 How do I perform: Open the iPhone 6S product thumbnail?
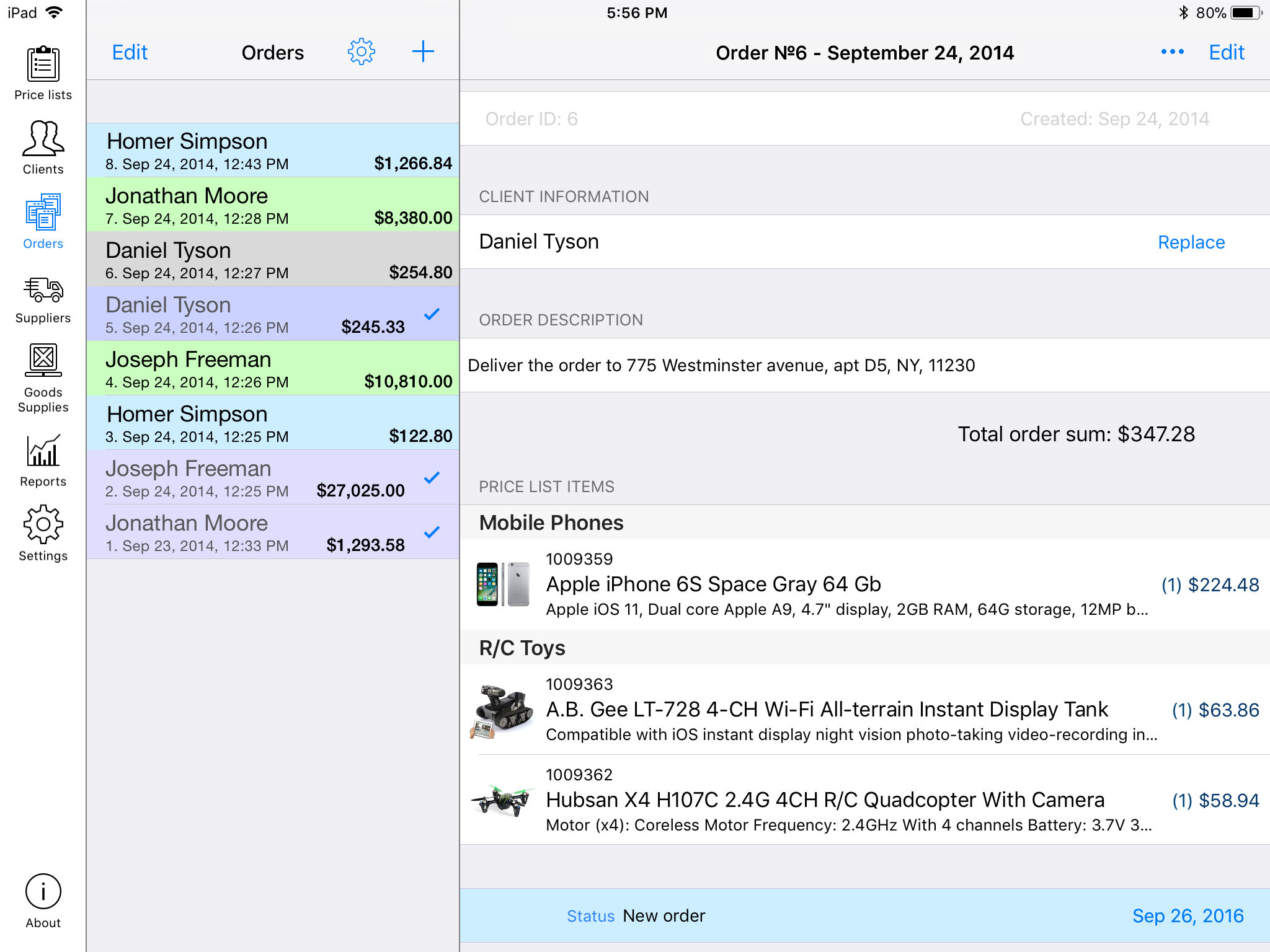click(x=503, y=584)
